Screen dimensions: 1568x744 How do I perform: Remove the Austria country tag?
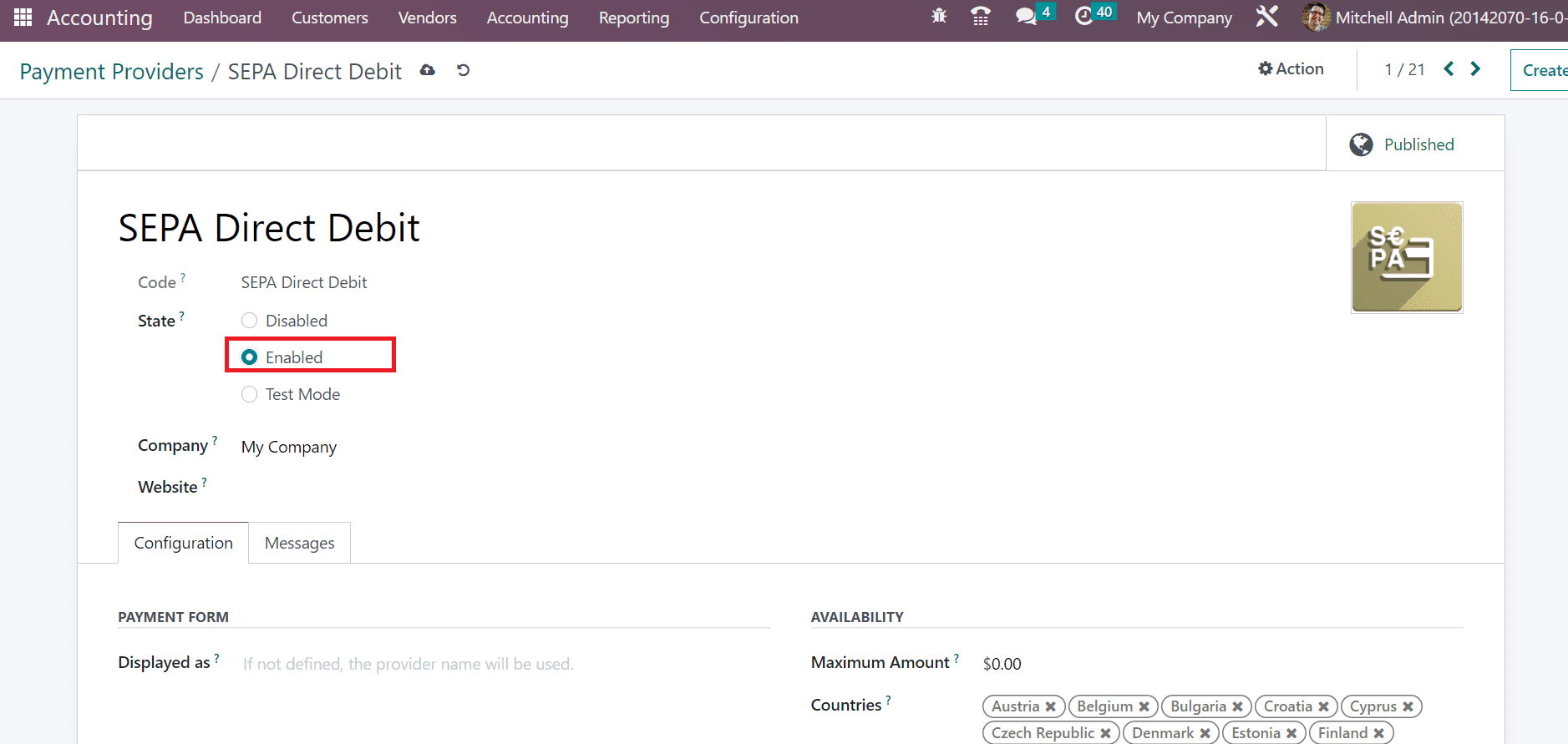point(1051,706)
